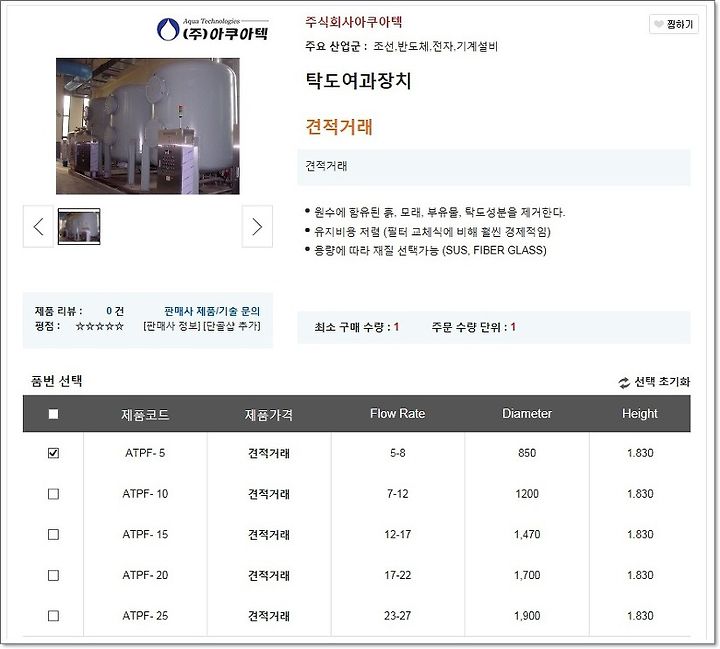The width and height of the screenshot is (720, 649).
Task: Click diameter value 1,900
Action: pyautogui.click(x=527, y=615)
